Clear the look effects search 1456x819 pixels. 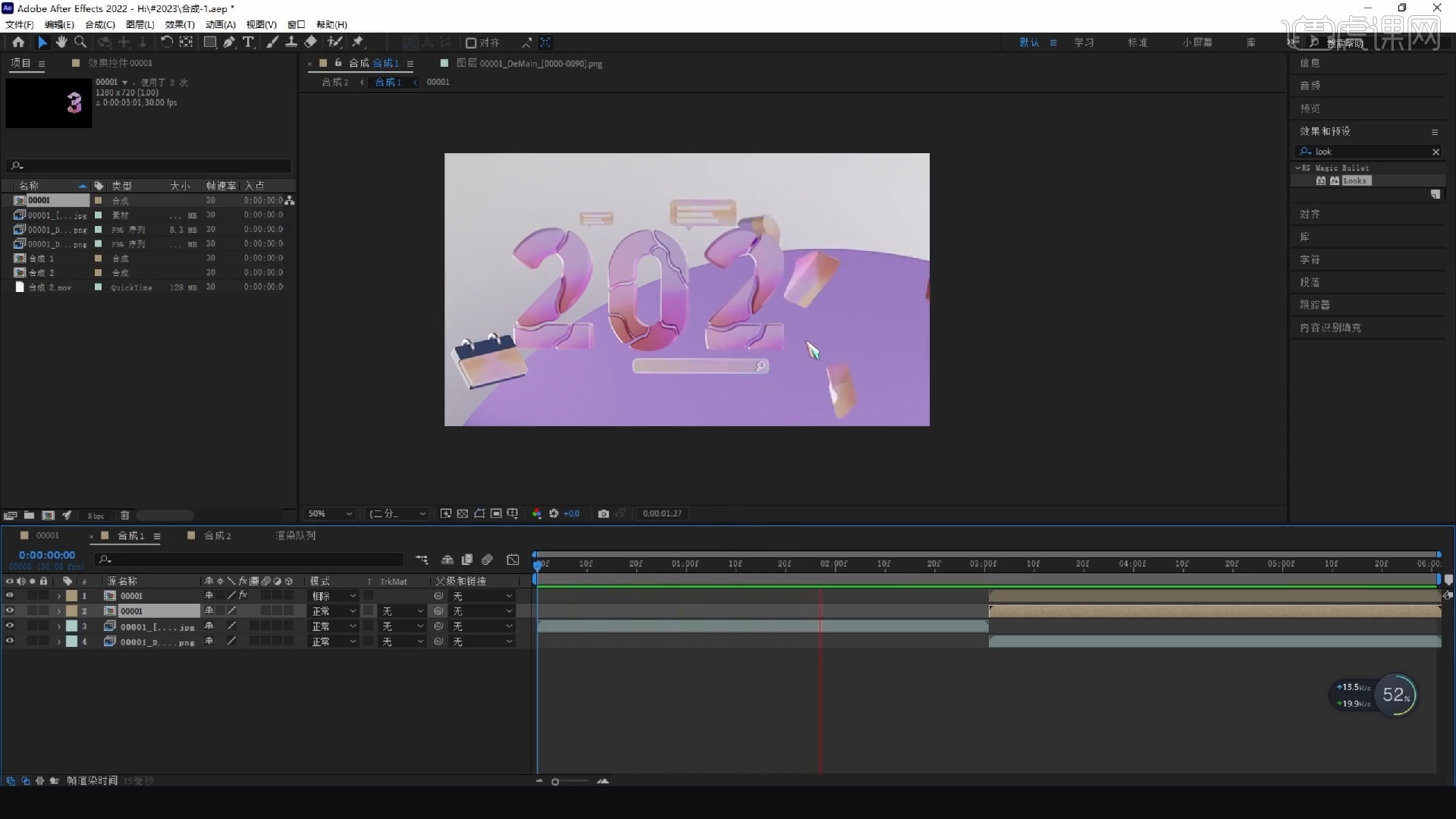1436,152
